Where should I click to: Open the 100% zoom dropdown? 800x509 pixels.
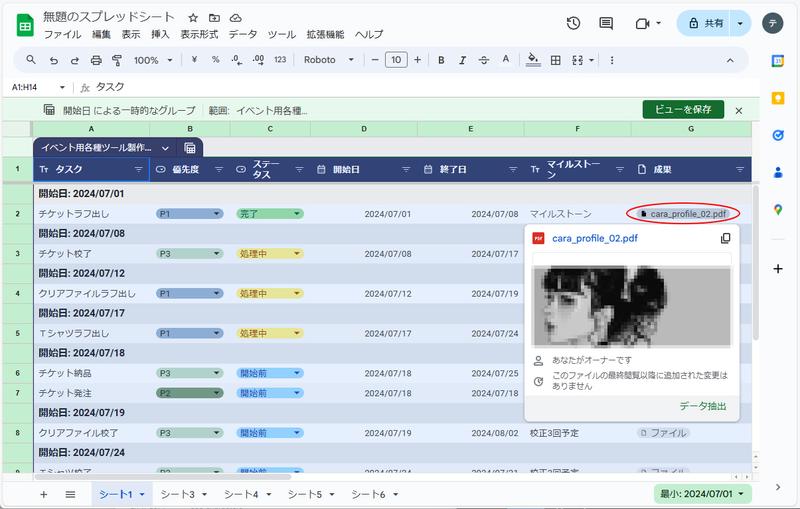(x=153, y=60)
